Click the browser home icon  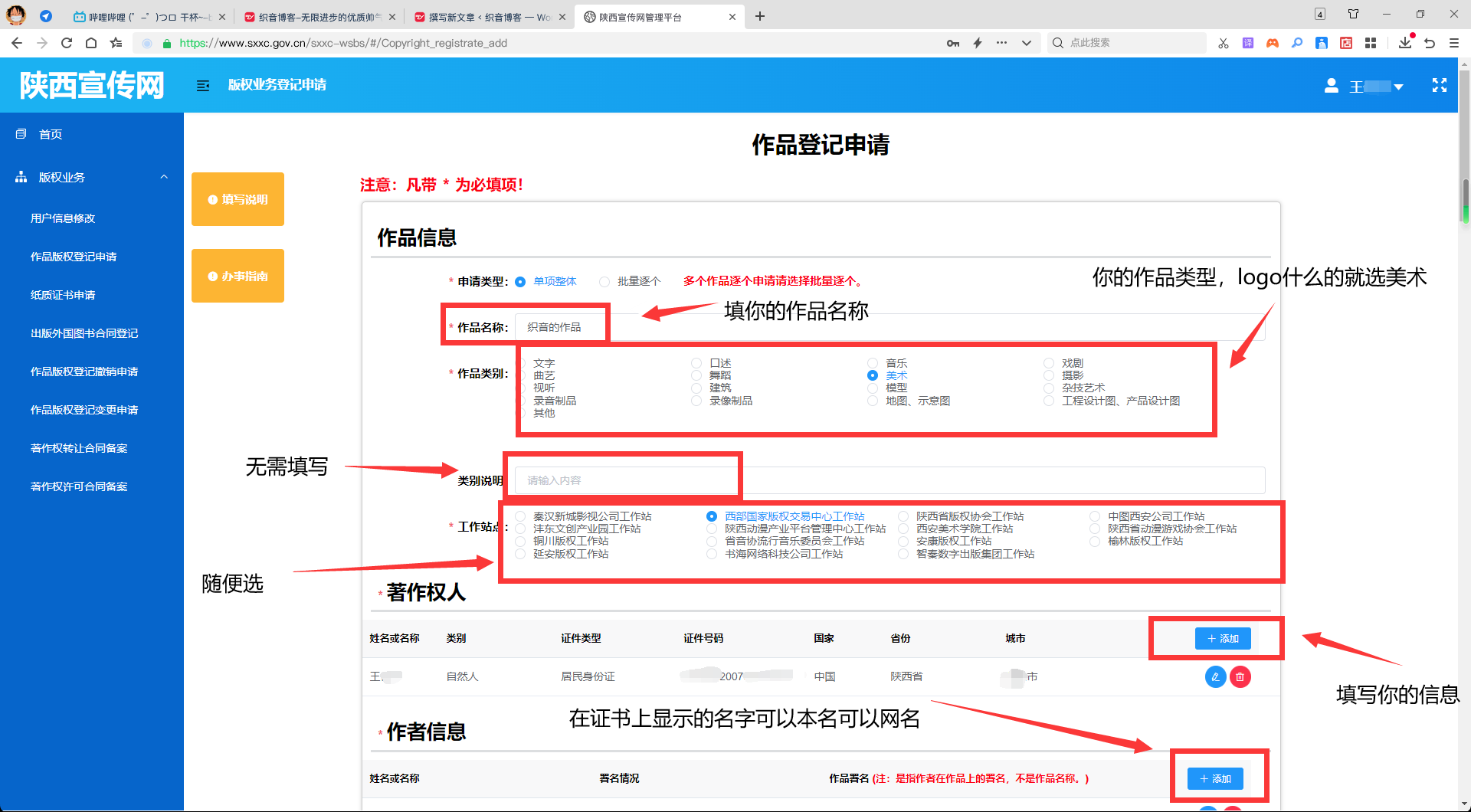(x=91, y=43)
